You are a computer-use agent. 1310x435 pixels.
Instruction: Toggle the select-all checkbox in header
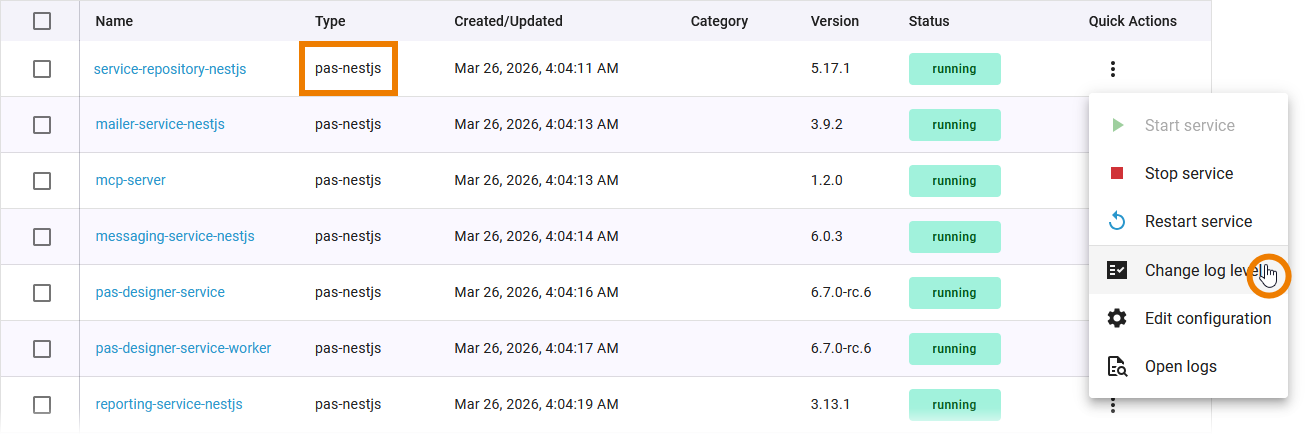point(42,21)
